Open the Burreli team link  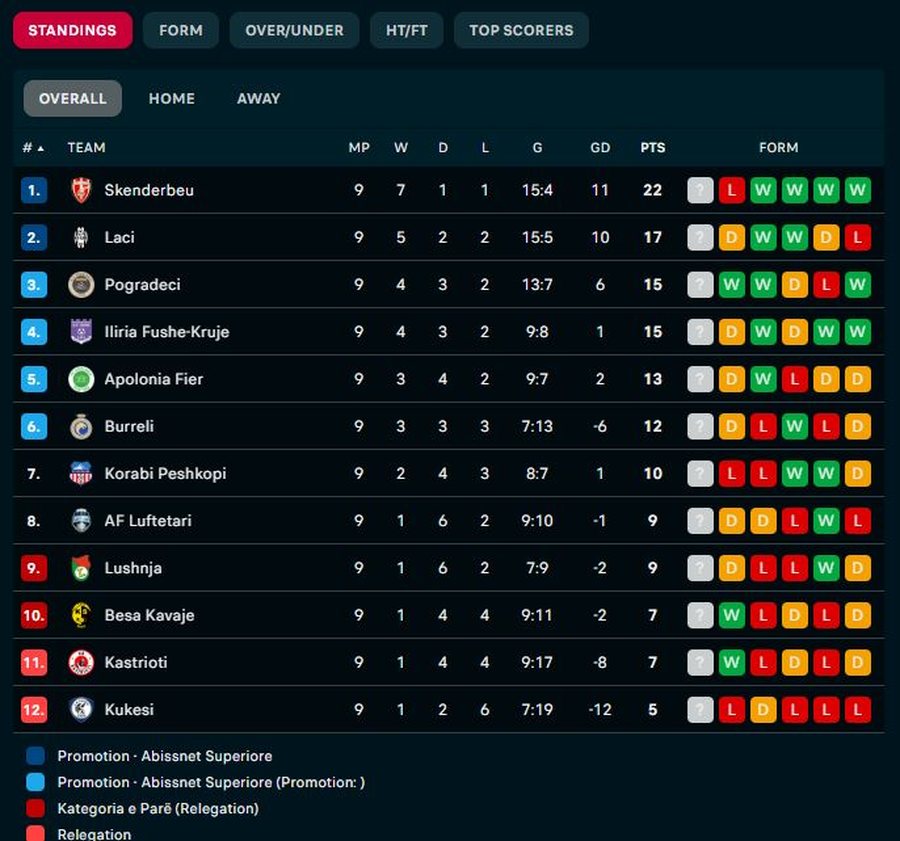pyautogui.click(x=129, y=427)
